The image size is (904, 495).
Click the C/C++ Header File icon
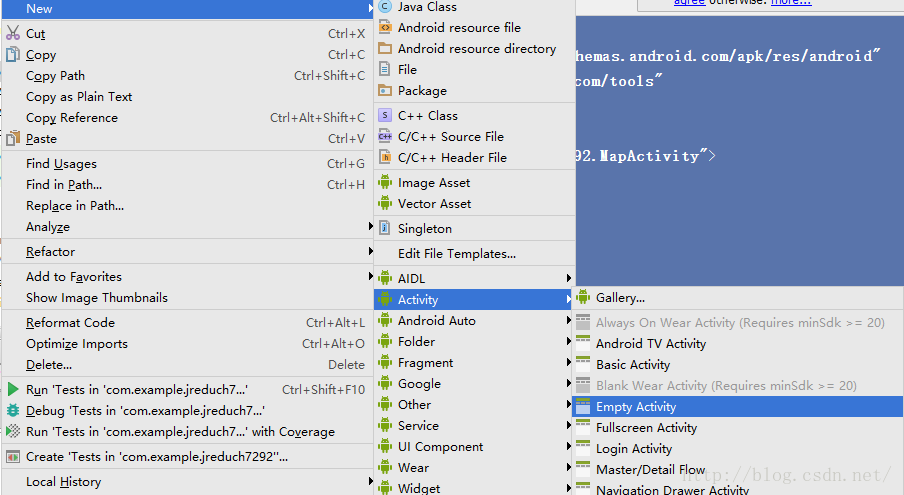pyautogui.click(x=385, y=158)
